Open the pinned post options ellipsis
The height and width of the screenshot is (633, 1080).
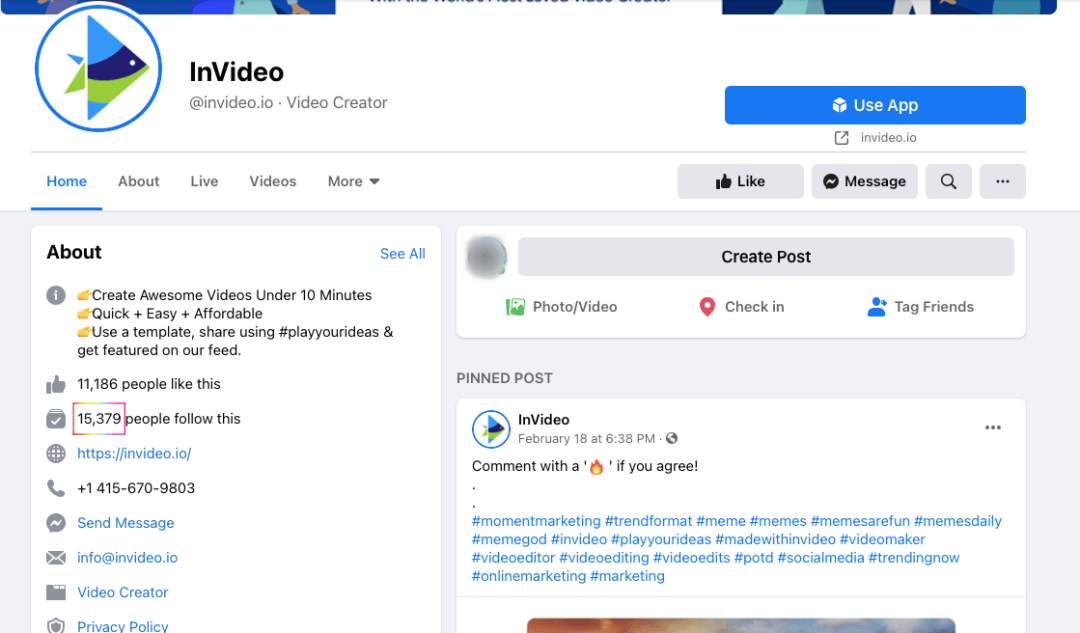pyautogui.click(x=993, y=428)
